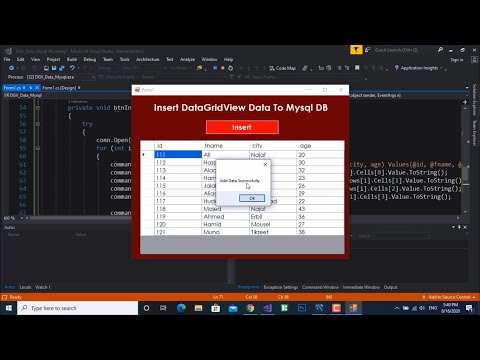
Task: Open the File menu
Action: click(7, 59)
